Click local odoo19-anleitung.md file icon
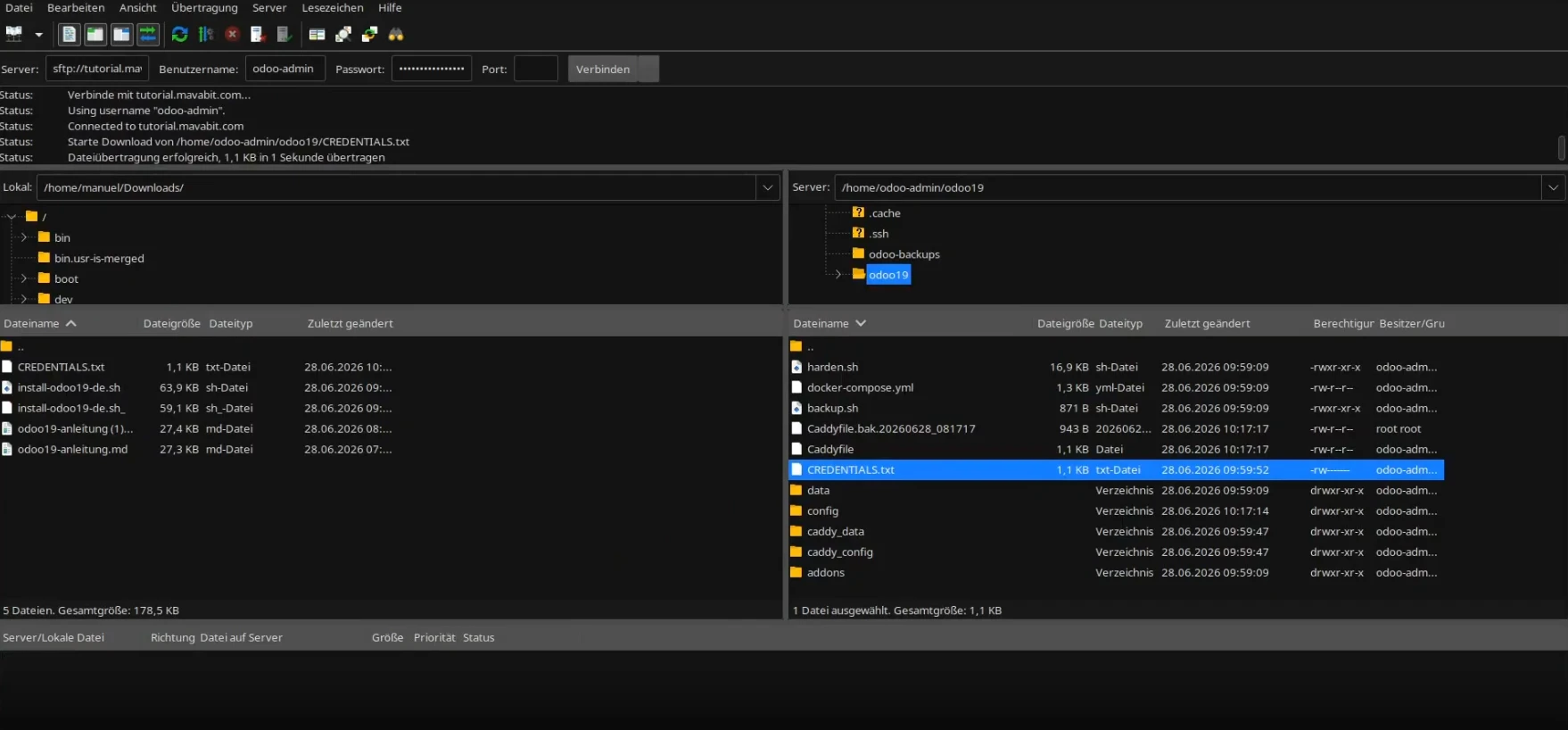The width and height of the screenshot is (1568, 730). [x=7, y=449]
